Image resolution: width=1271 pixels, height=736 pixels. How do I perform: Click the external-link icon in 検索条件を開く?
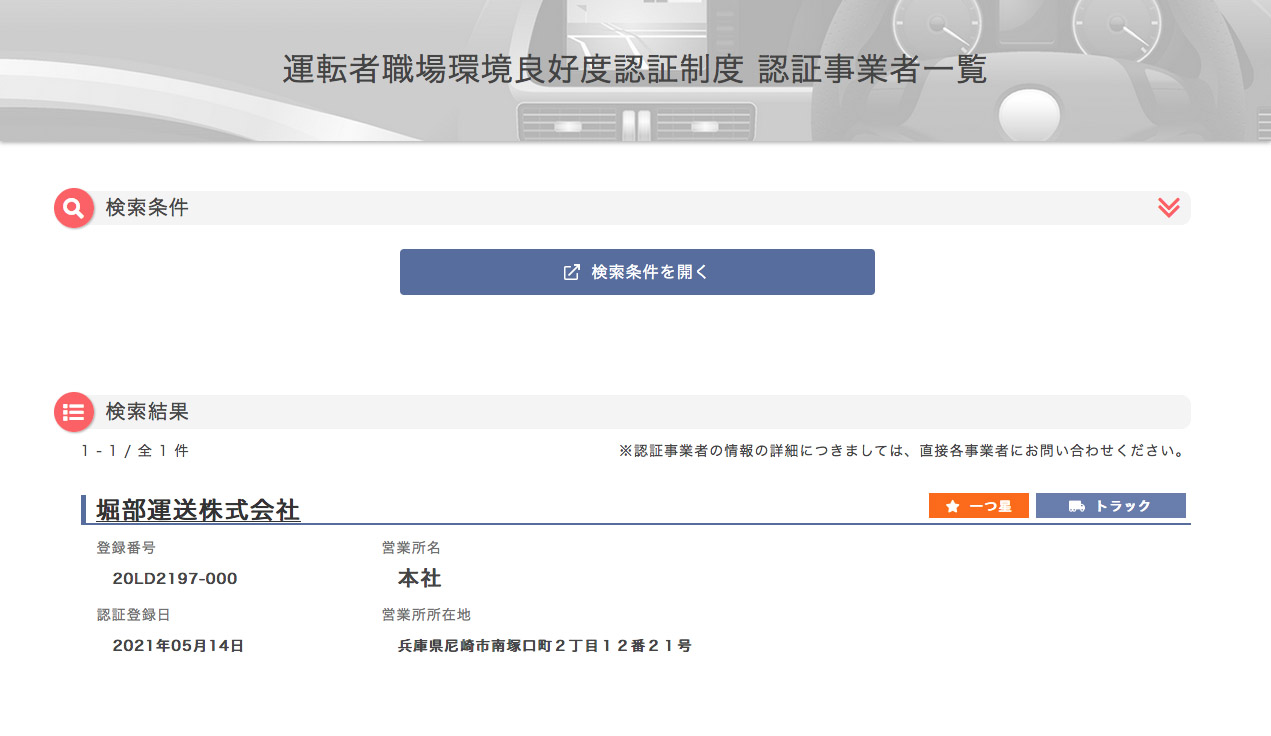click(572, 272)
